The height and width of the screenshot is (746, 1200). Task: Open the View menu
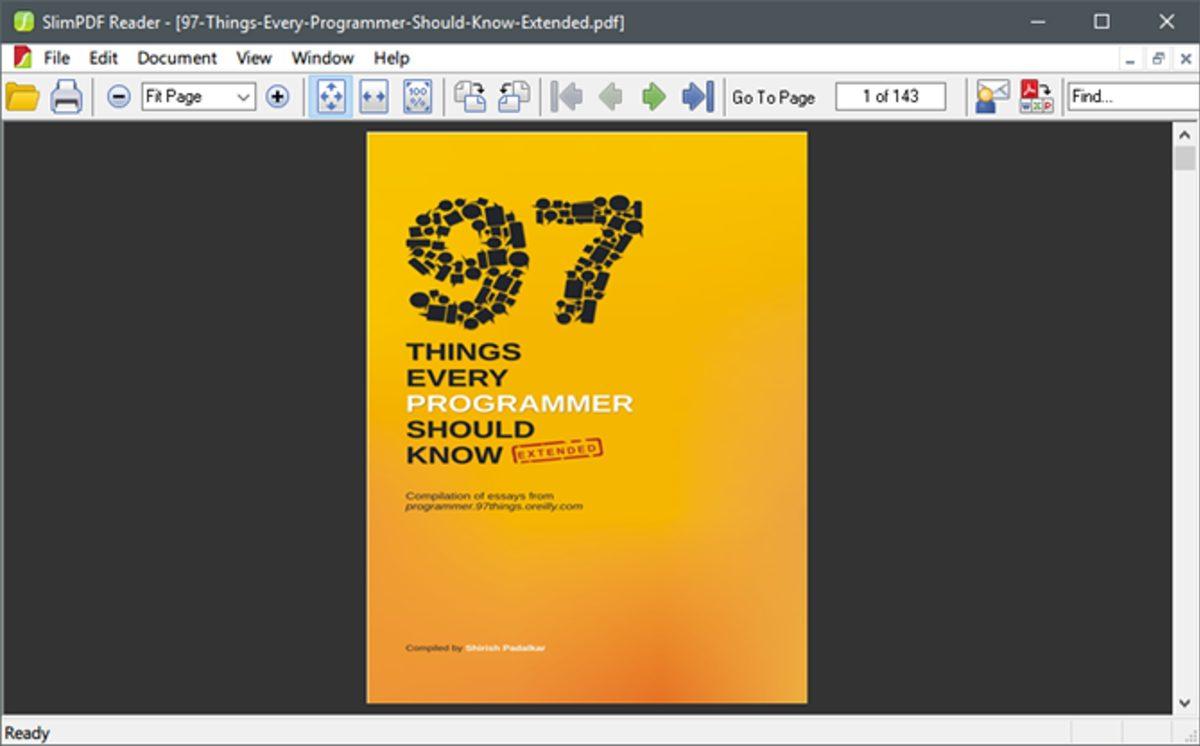click(254, 58)
